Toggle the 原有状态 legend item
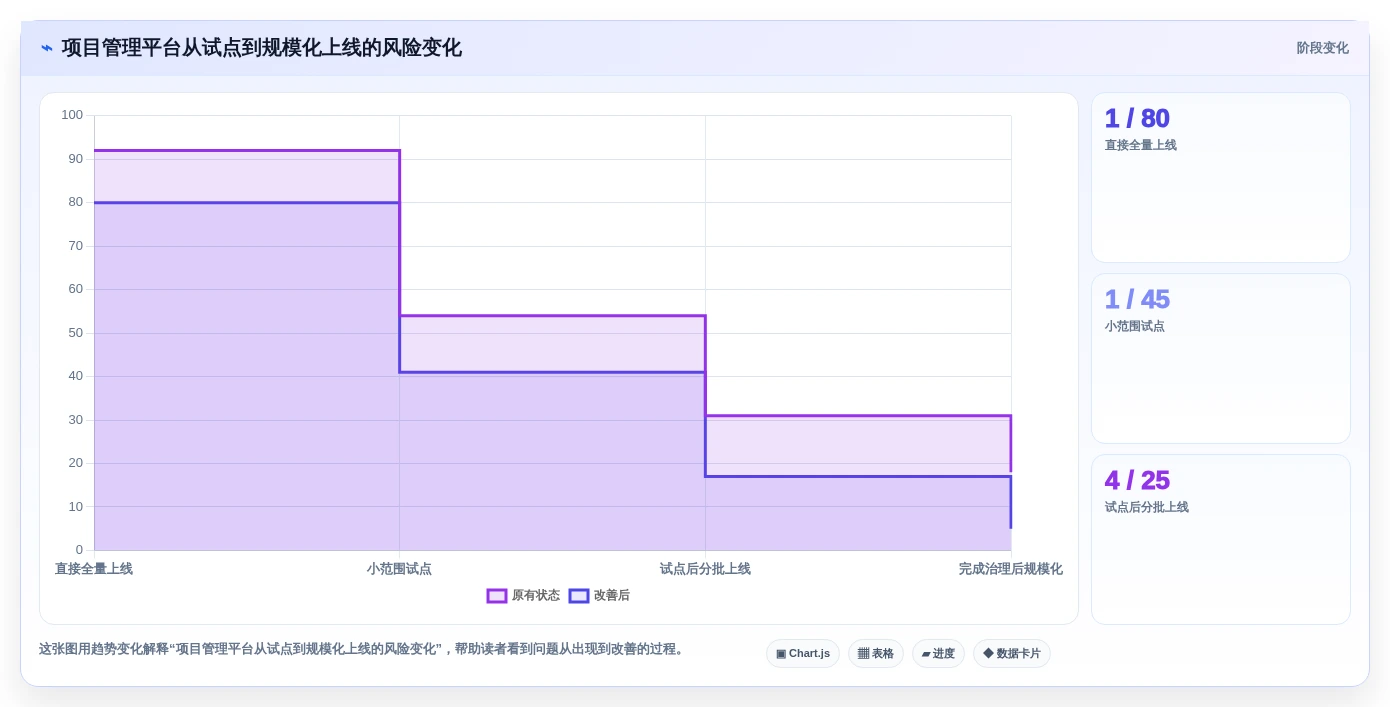Viewport: 1390px width, 707px height. [523, 596]
